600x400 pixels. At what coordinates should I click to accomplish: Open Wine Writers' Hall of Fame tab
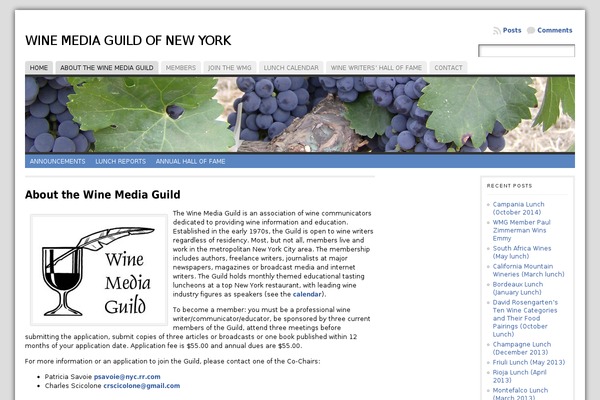click(x=376, y=67)
